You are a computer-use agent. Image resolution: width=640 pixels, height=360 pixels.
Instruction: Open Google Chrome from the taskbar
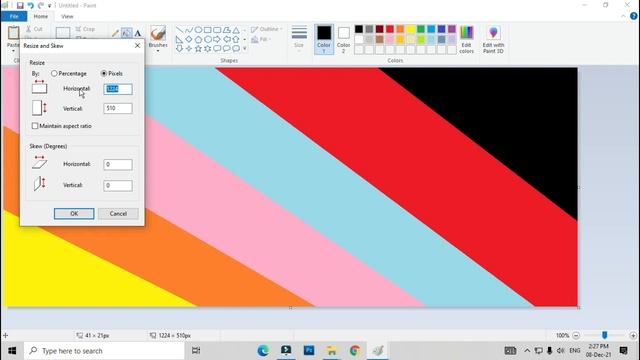[355, 351]
